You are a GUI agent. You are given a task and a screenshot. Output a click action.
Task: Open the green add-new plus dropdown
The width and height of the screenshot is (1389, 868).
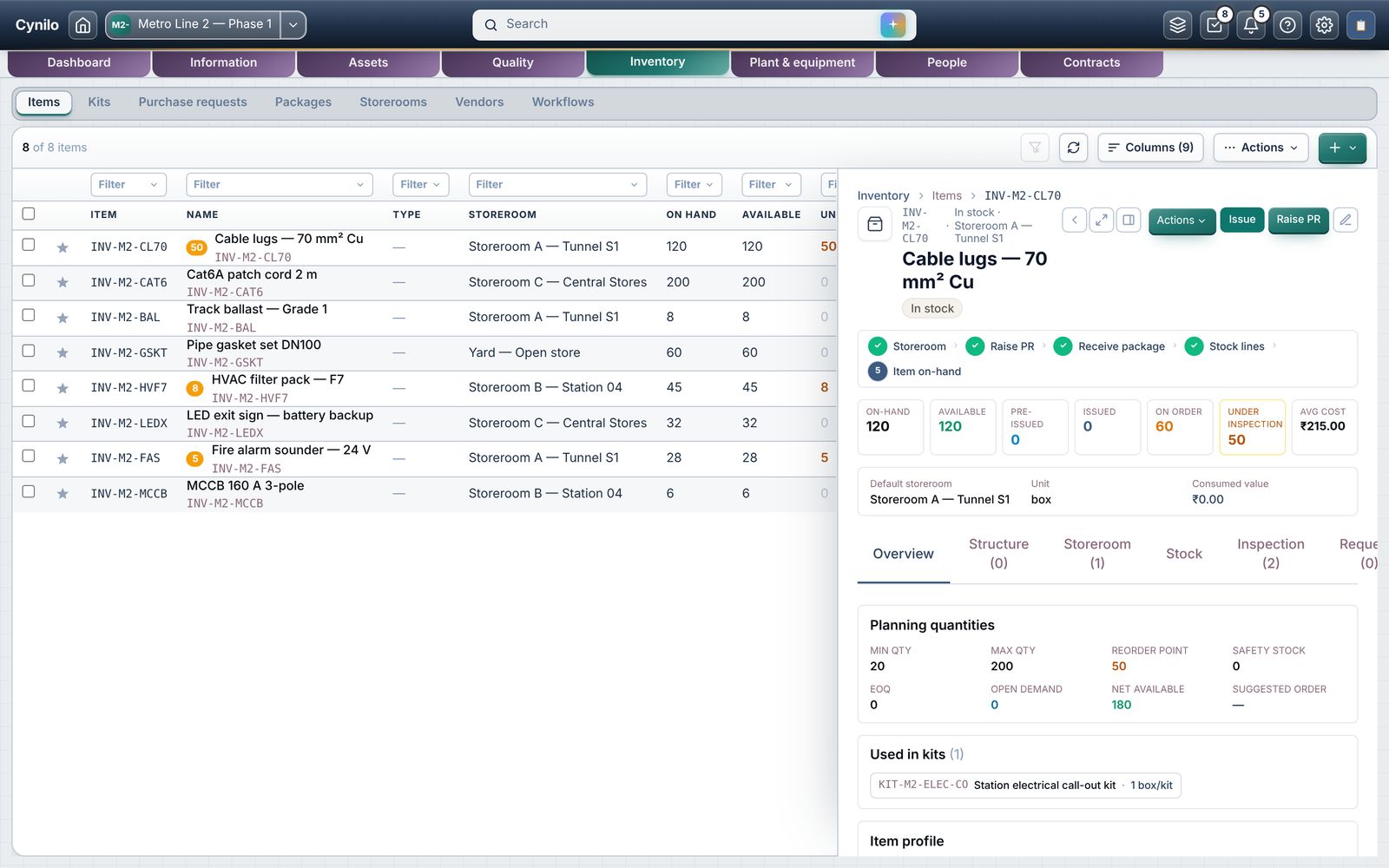(1342, 148)
